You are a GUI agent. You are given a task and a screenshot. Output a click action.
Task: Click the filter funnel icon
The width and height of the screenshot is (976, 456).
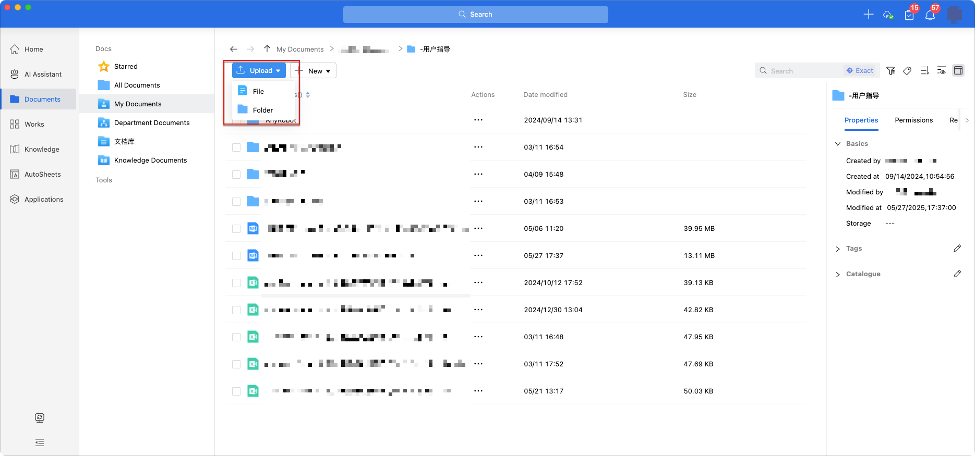[891, 71]
